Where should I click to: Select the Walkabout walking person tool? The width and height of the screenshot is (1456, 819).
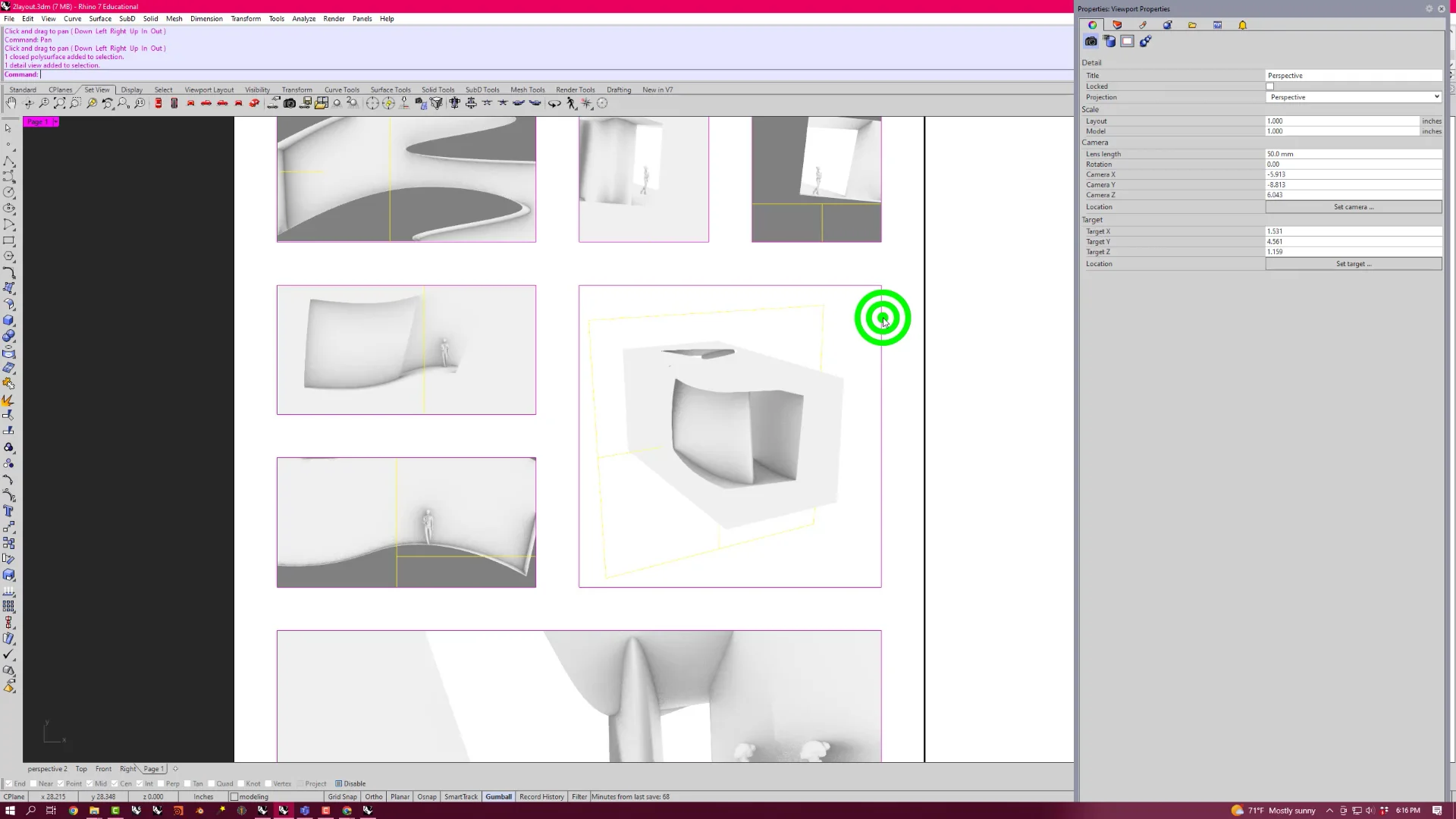click(x=571, y=103)
